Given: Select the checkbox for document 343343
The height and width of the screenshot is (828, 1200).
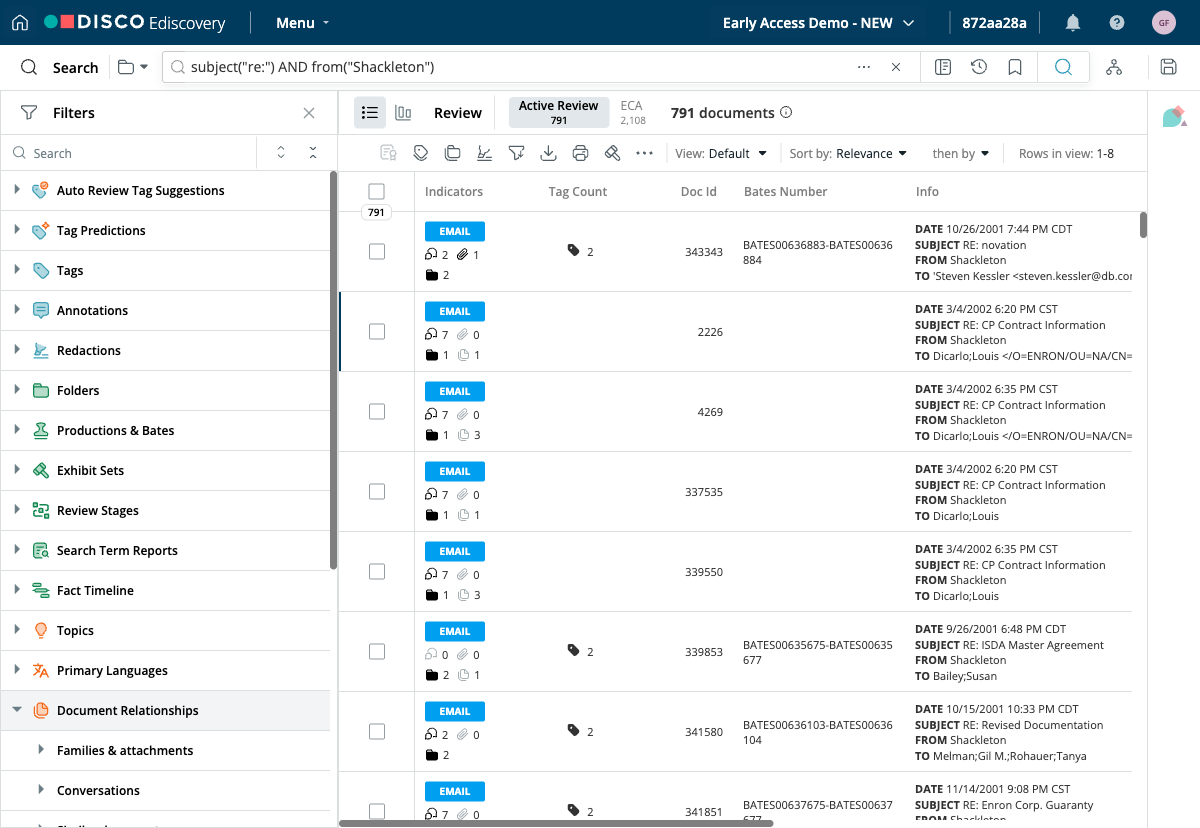Looking at the screenshot, I should [x=376, y=251].
